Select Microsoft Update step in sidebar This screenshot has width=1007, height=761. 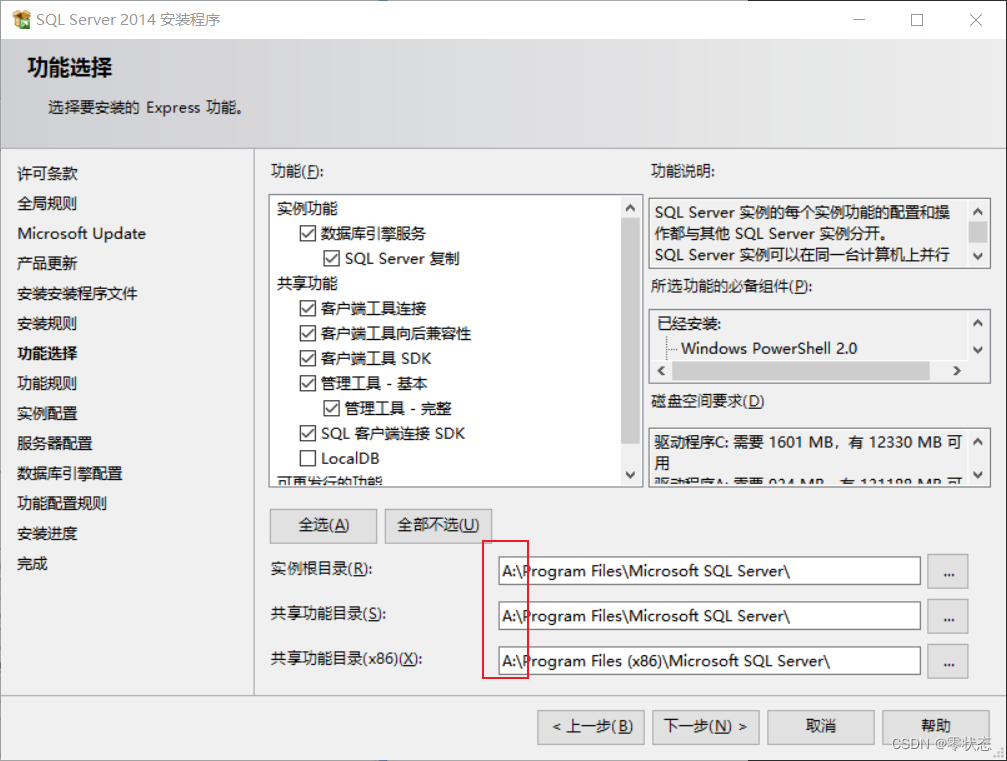tap(82, 233)
